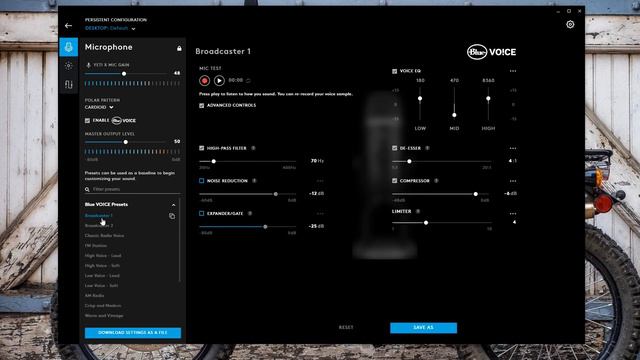Open the Desktop: Default profile dropdown

tap(110, 28)
